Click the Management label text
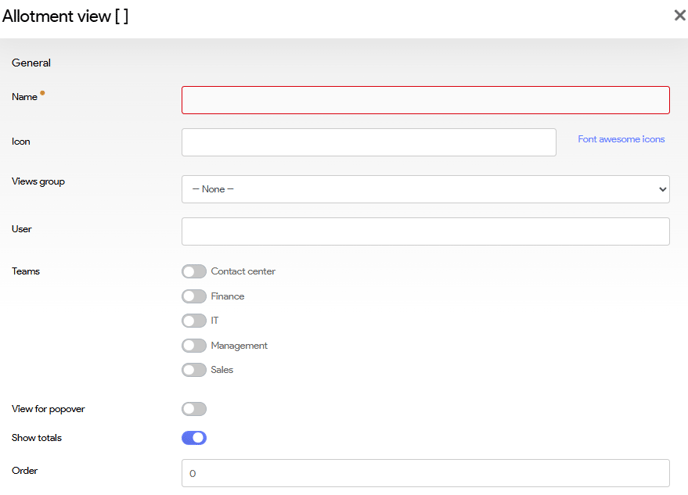688x495 pixels. pos(239,345)
